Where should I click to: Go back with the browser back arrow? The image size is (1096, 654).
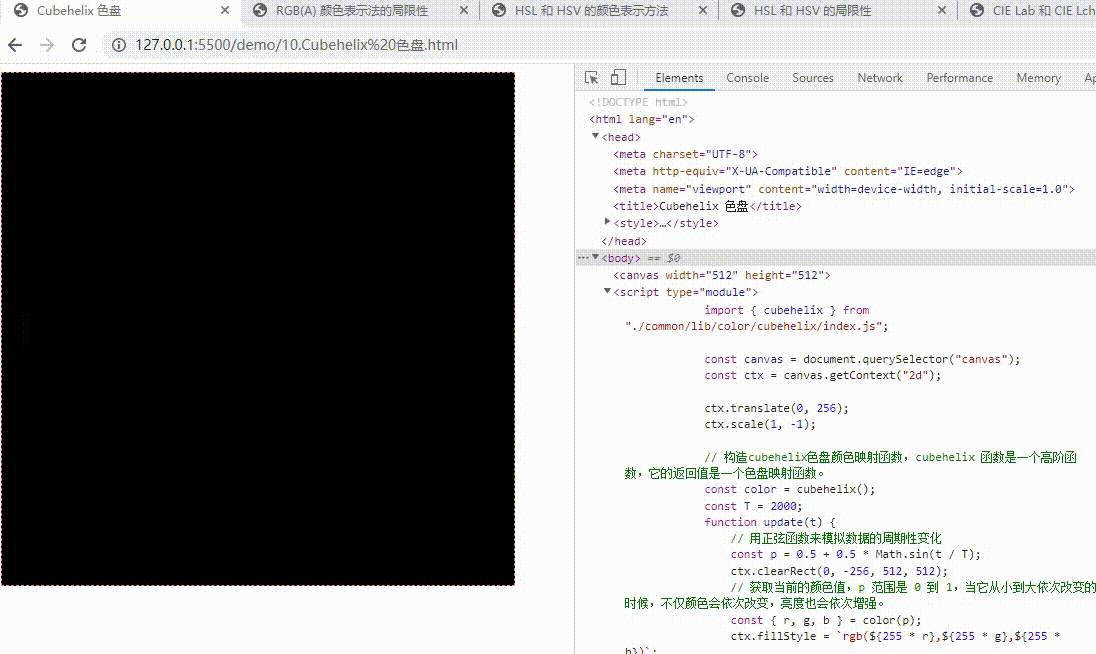(15, 45)
